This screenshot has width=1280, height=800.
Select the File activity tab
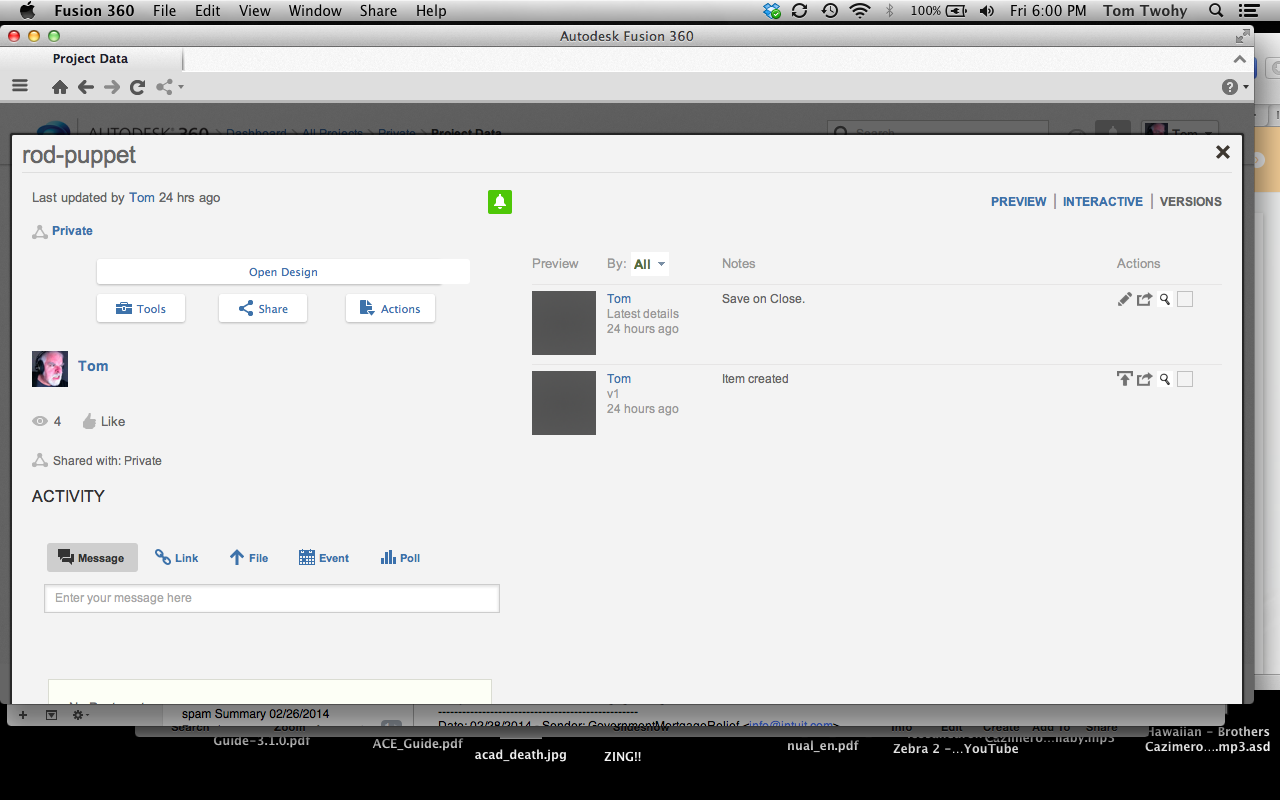[249, 558]
